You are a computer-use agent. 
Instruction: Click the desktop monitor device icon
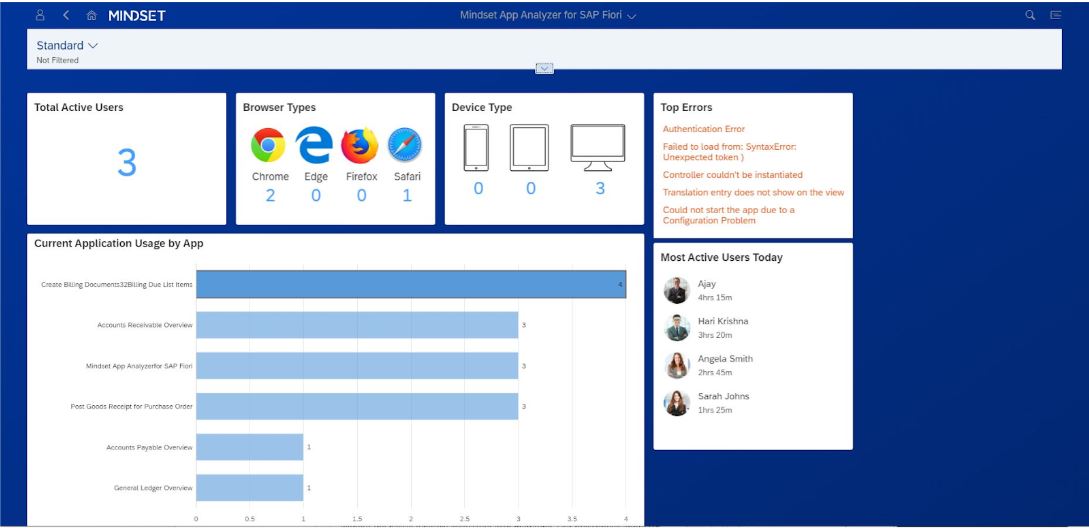click(598, 147)
